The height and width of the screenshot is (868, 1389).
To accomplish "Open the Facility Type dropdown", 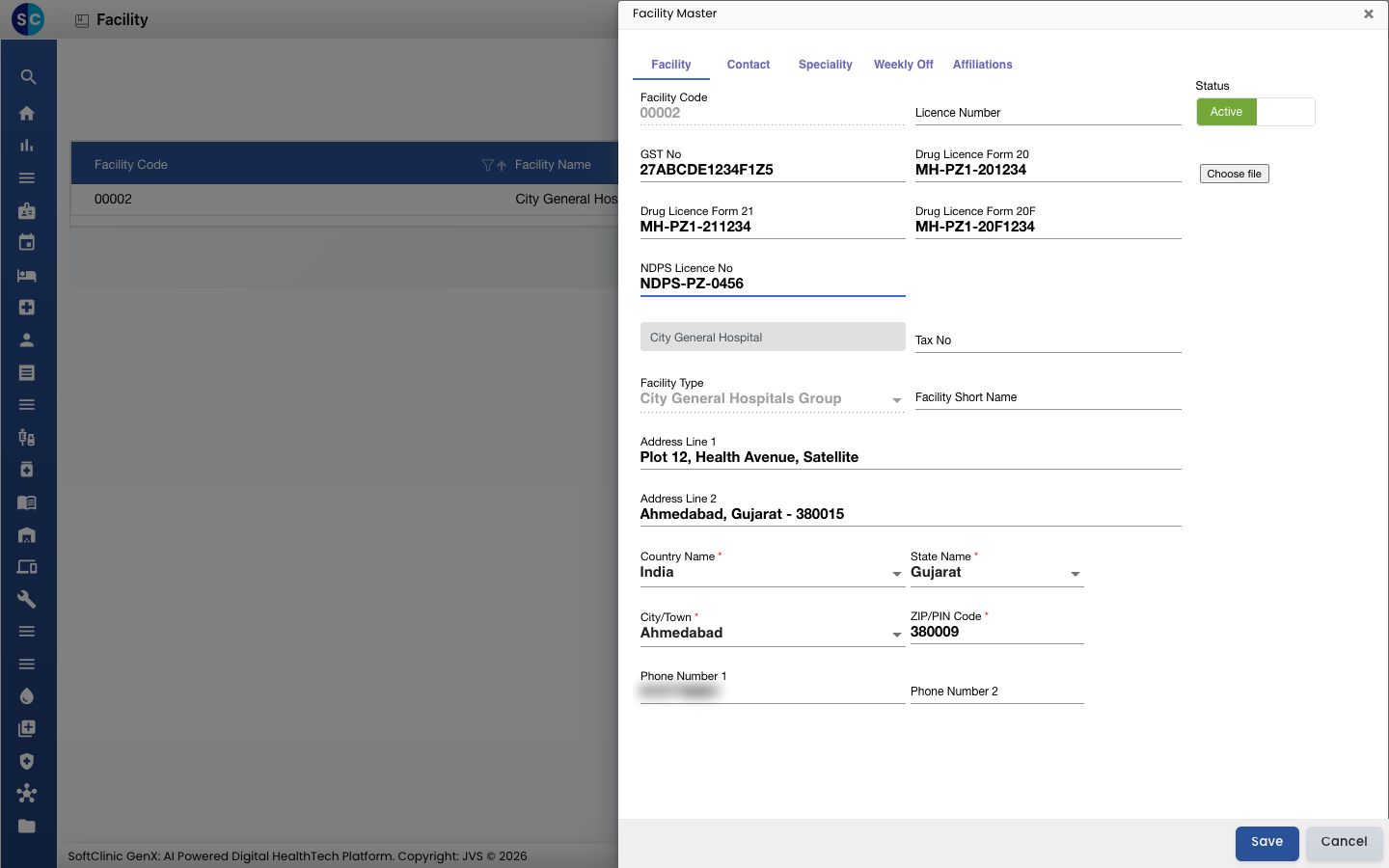I will coord(772,398).
